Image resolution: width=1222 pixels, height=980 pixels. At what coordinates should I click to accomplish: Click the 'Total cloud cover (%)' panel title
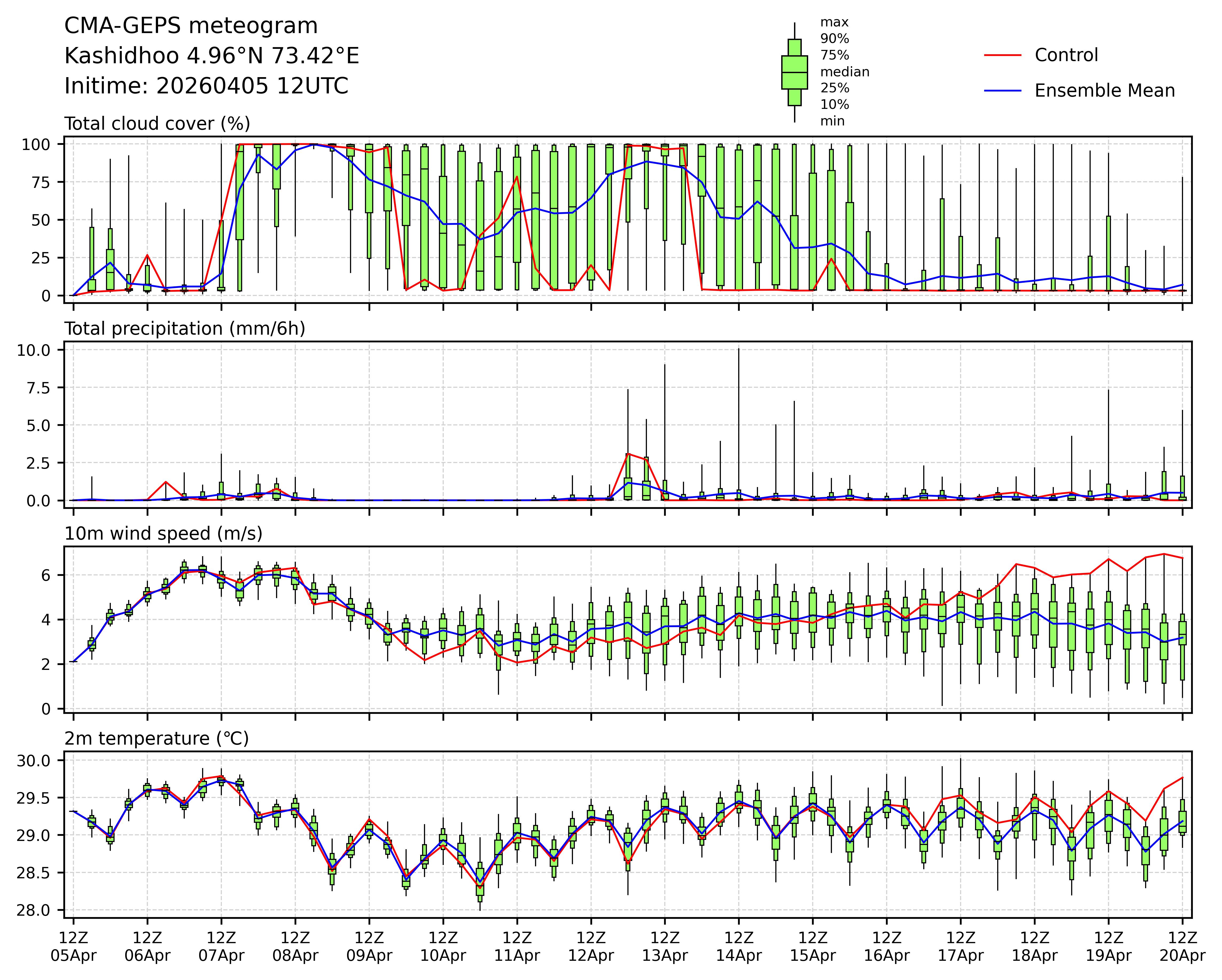[x=157, y=124]
